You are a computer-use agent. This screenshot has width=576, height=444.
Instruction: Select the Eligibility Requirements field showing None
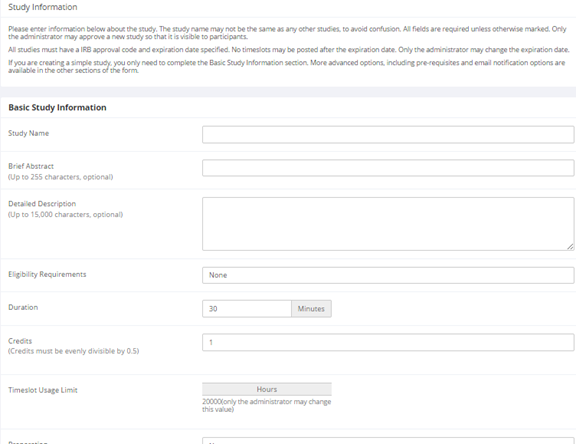(388, 275)
